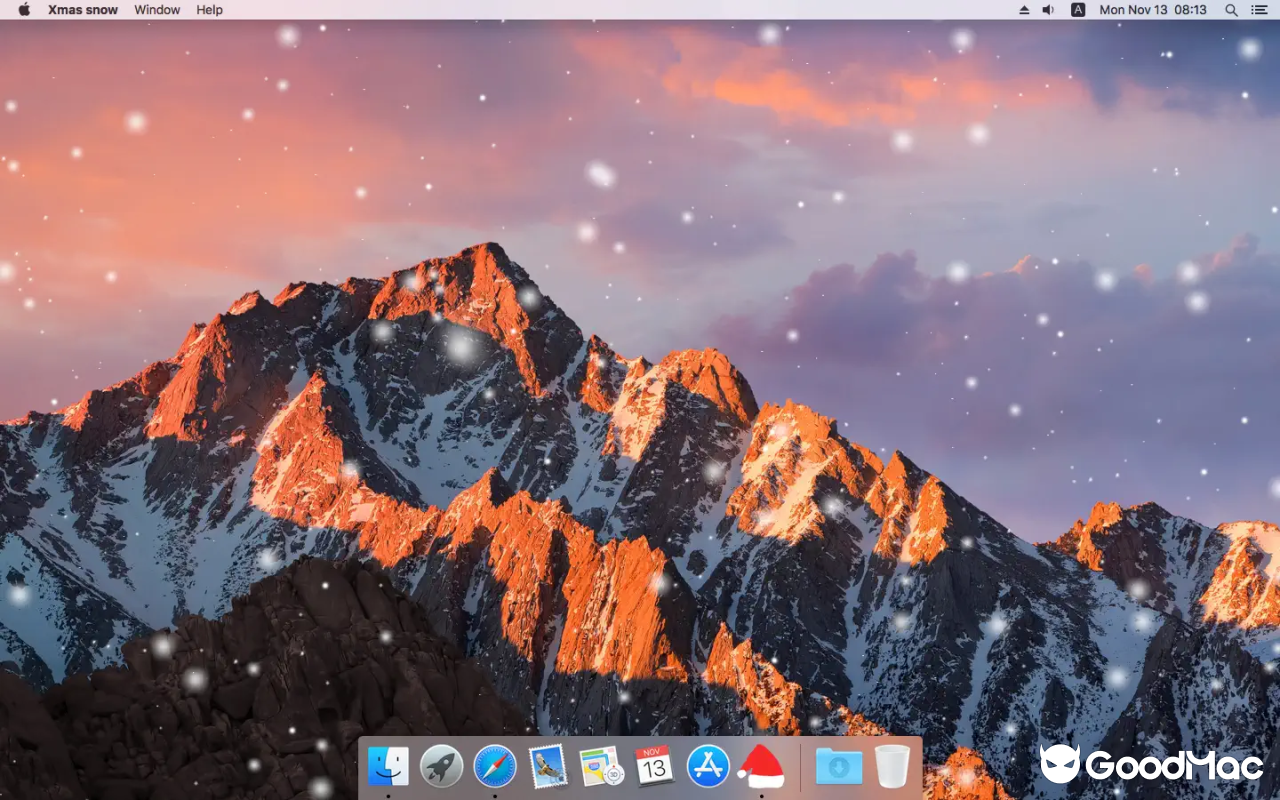Open the Help menu

tap(209, 10)
